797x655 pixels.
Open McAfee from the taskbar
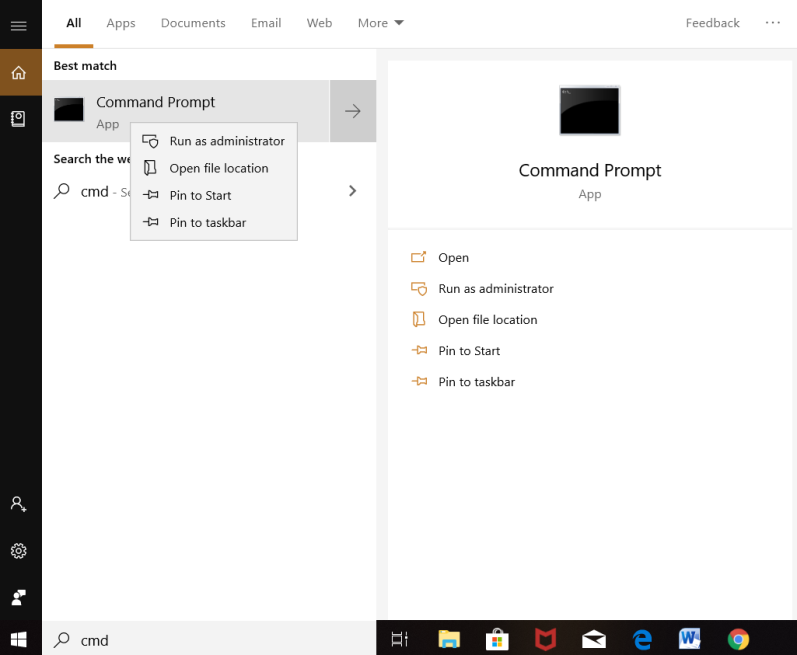(x=545, y=639)
